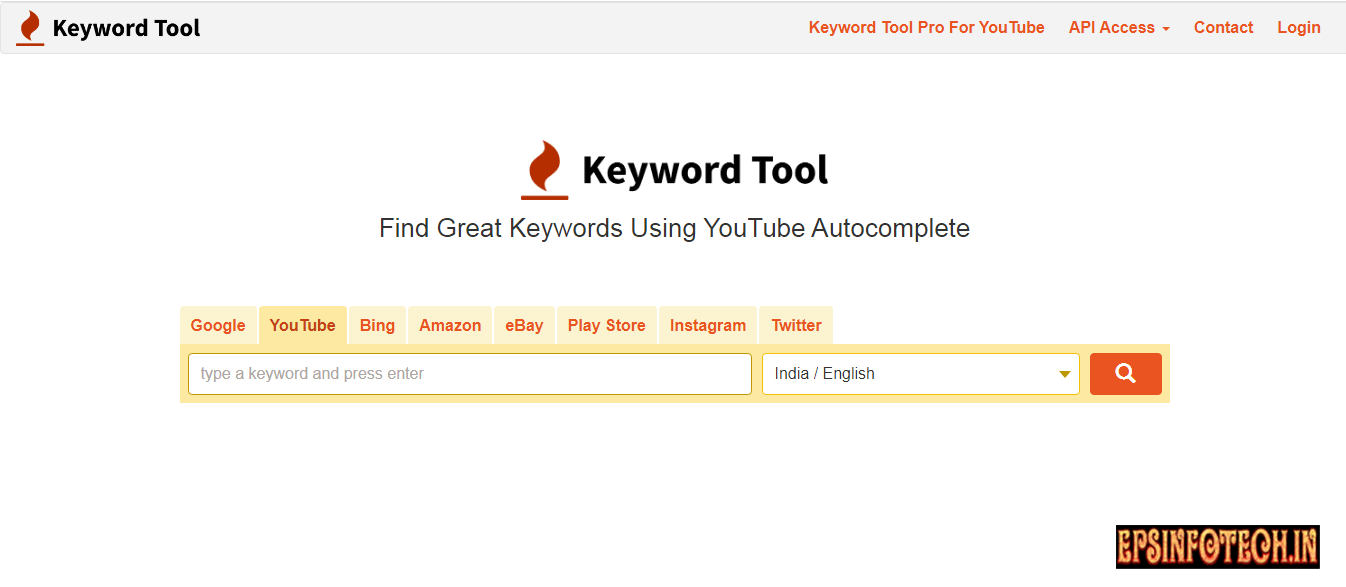Click the Login link
Screen dimensions: 1346x587
tap(1298, 27)
